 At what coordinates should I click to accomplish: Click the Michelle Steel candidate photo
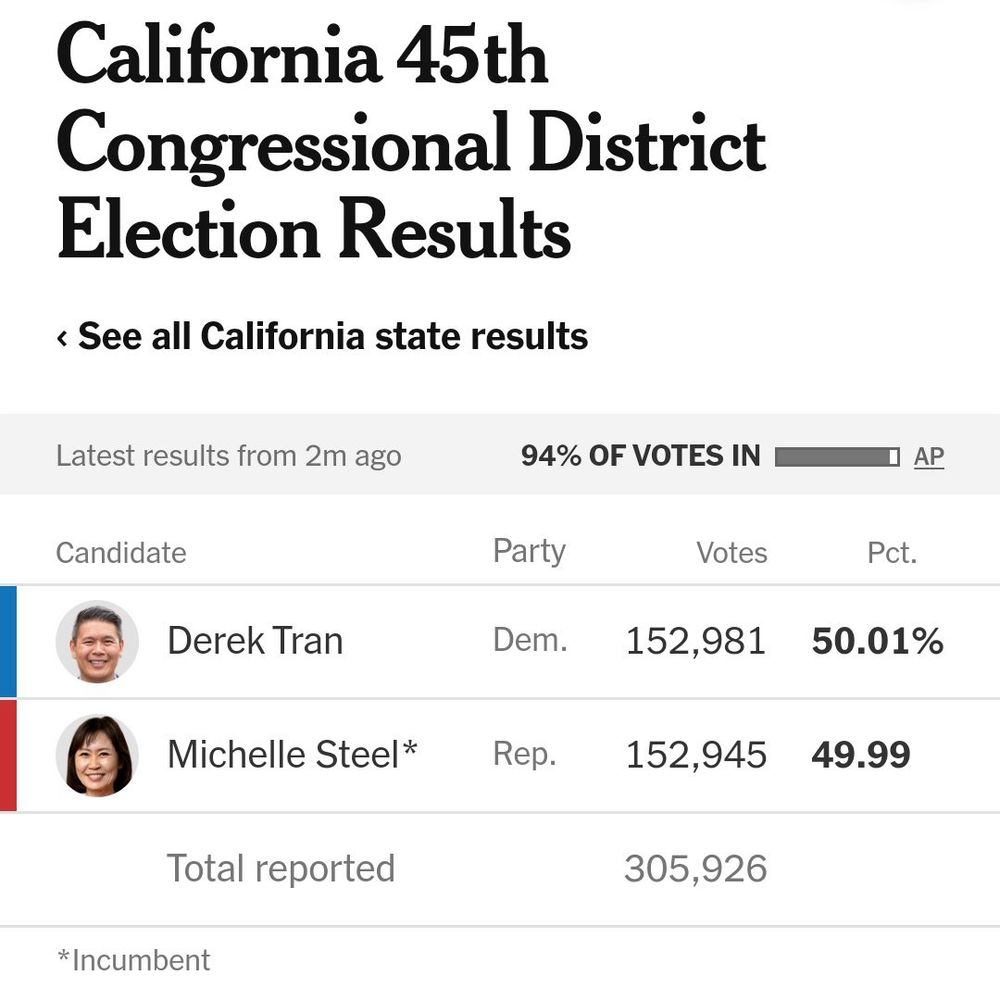pyautogui.click(x=97, y=756)
